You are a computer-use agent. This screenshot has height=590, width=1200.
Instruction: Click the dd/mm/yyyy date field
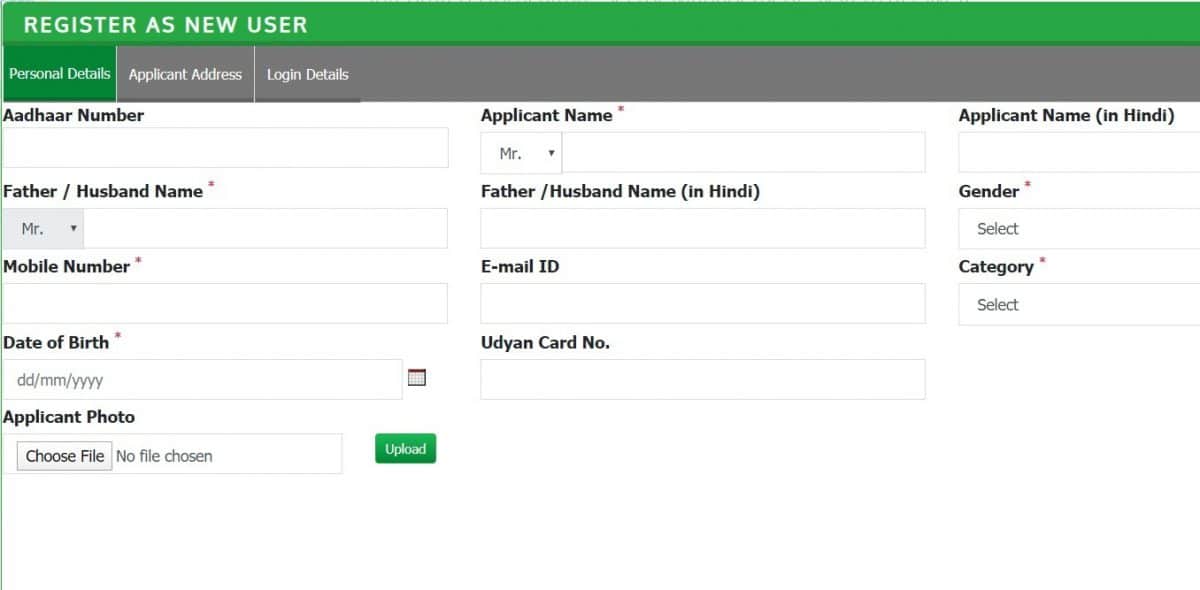coord(200,379)
